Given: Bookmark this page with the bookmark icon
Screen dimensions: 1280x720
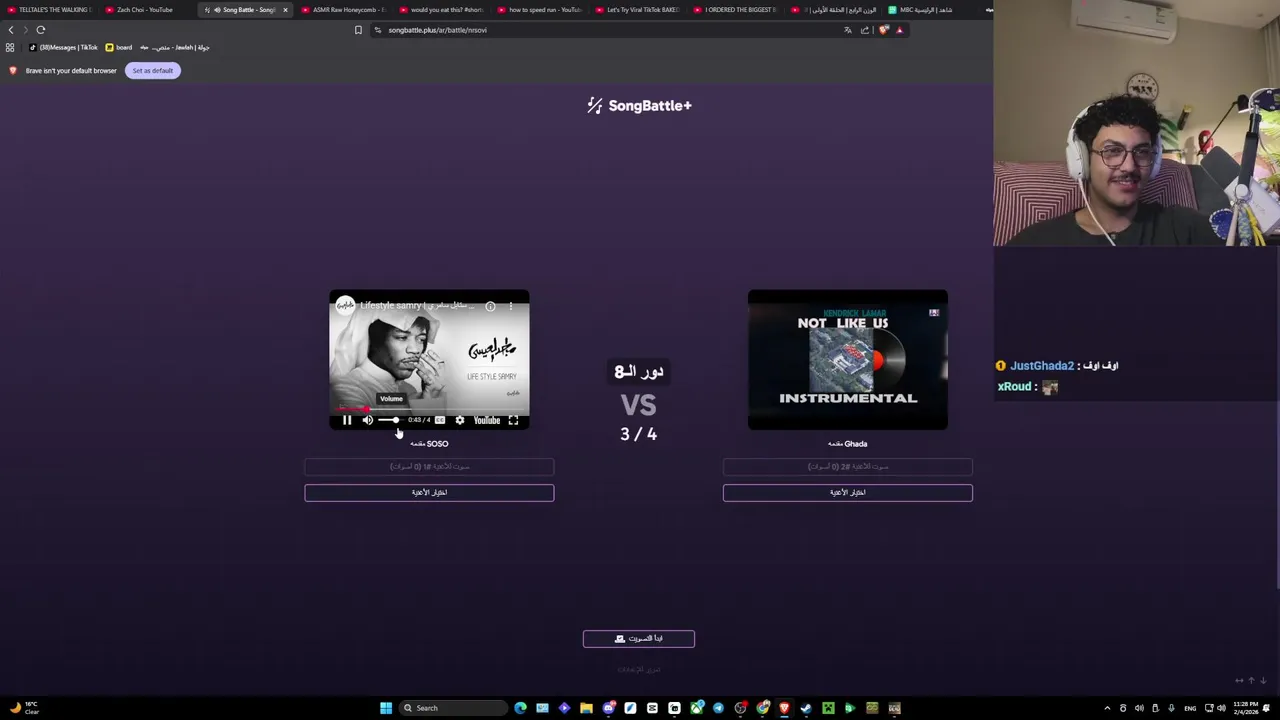Looking at the screenshot, I should 358,30.
